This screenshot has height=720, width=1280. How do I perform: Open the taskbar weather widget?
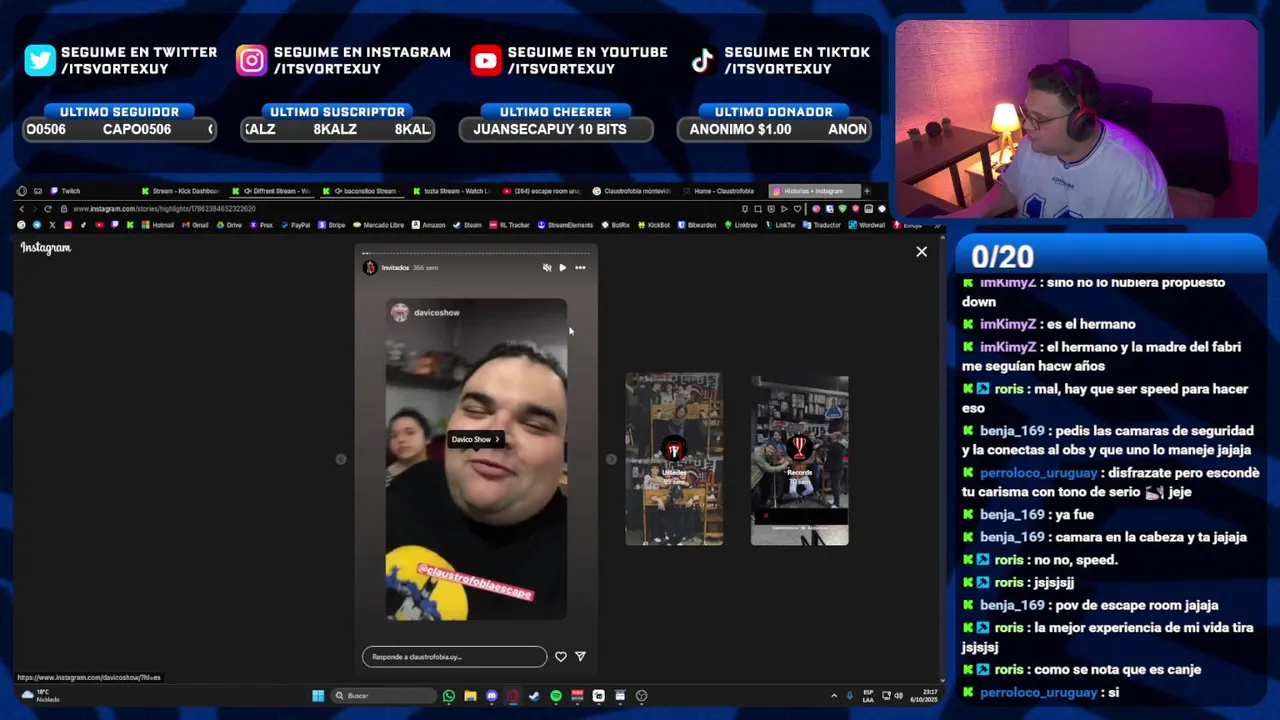(40, 695)
